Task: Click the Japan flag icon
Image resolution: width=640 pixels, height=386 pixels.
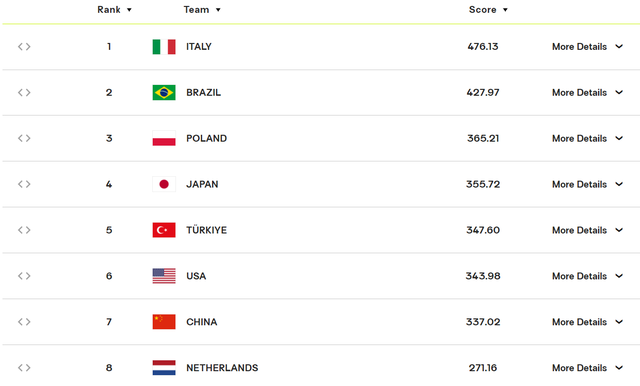Action: pos(164,184)
